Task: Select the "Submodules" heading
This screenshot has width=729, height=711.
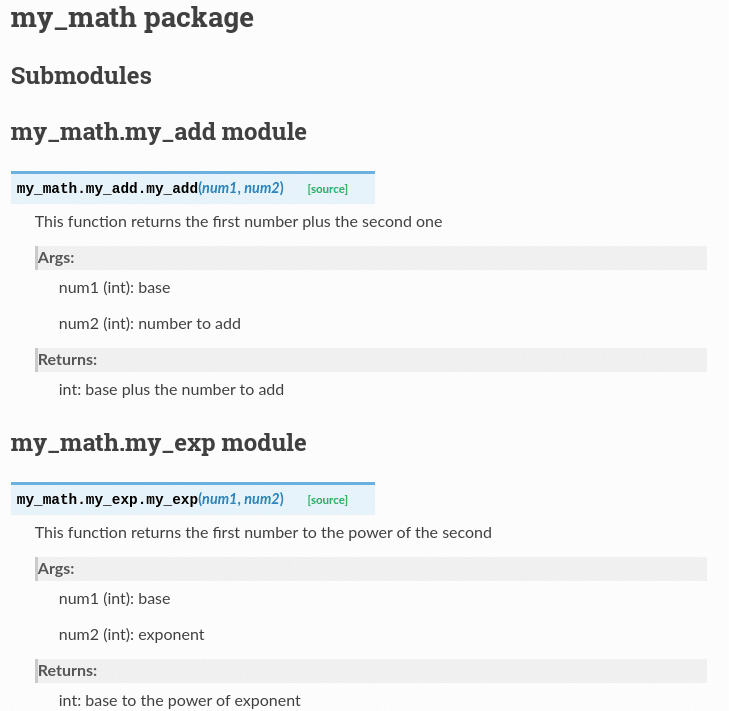Action: (x=81, y=76)
